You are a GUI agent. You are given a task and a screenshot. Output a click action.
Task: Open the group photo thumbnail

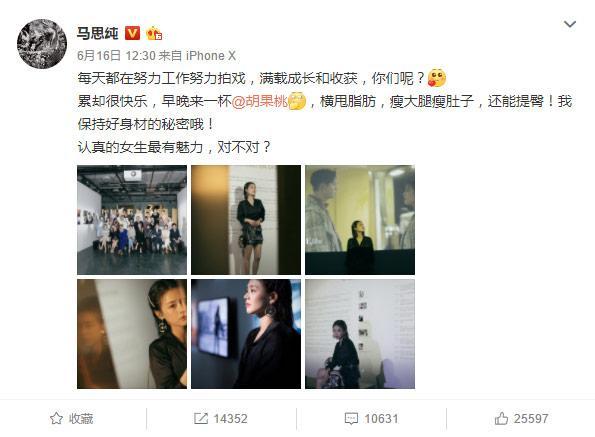tap(132, 220)
